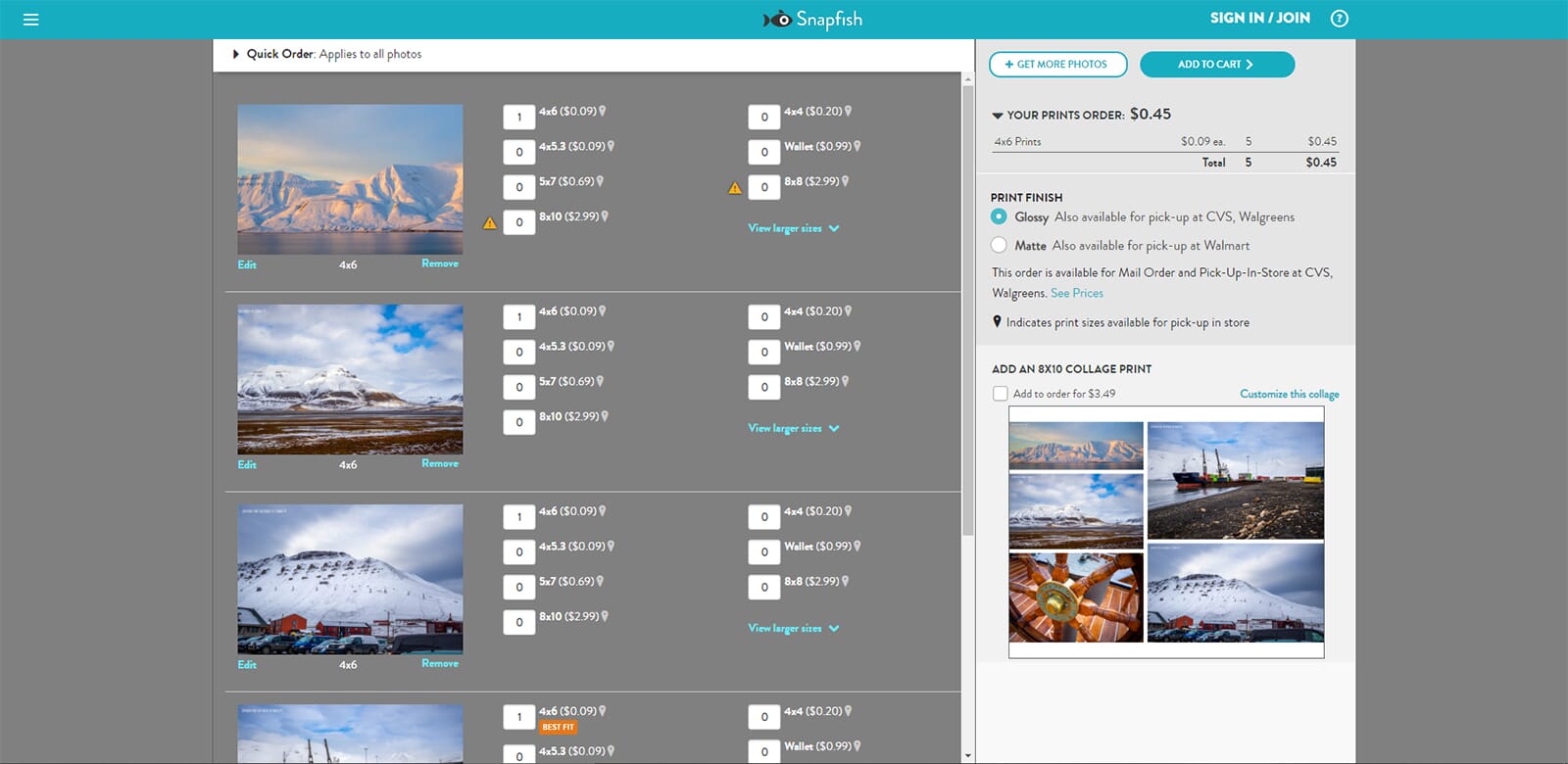This screenshot has height=764, width=1568.
Task: Click the plus icon in Get More Photos
Action: point(1009,65)
